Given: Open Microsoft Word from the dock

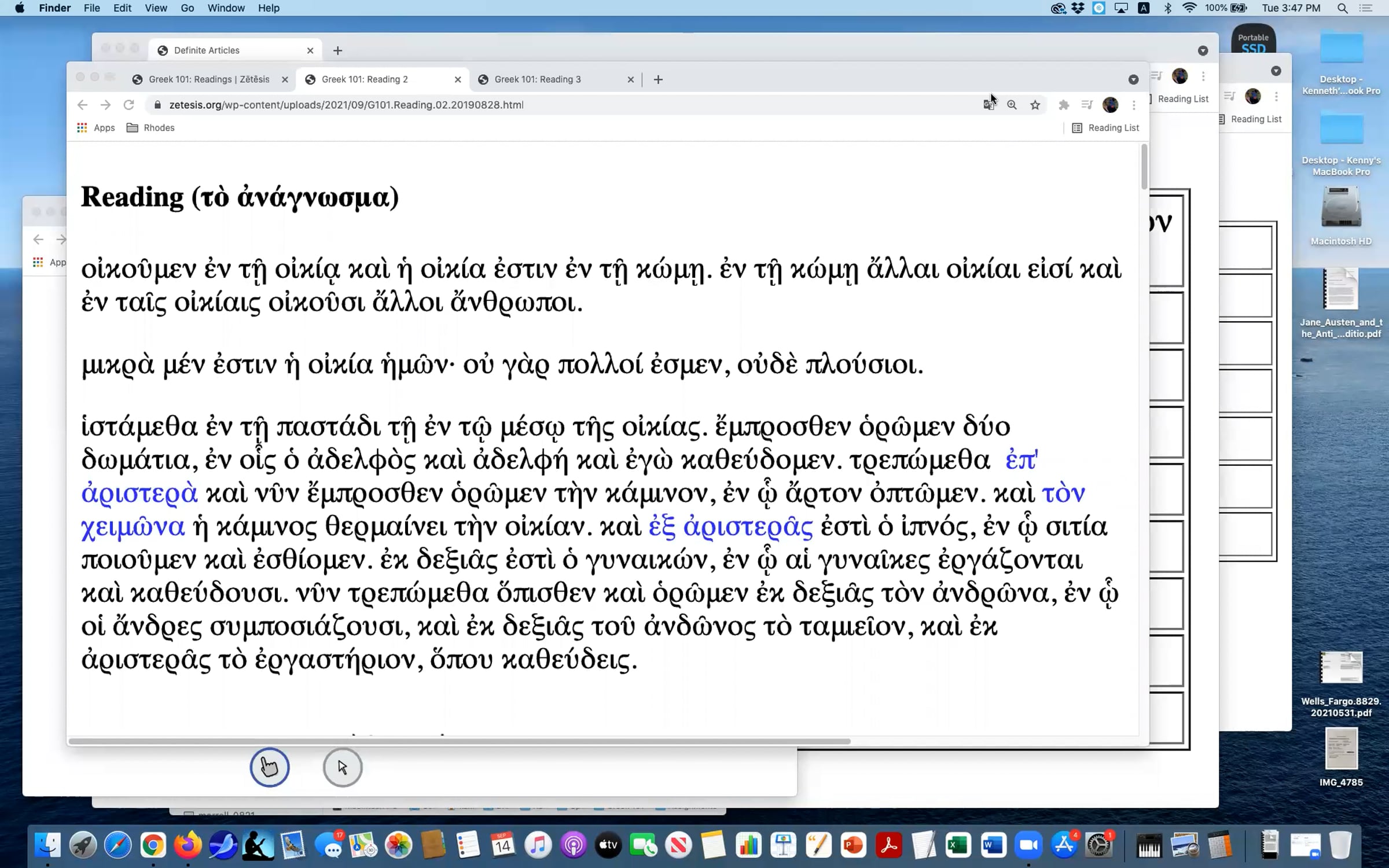Looking at the screenshot, I should coord(993,845).
